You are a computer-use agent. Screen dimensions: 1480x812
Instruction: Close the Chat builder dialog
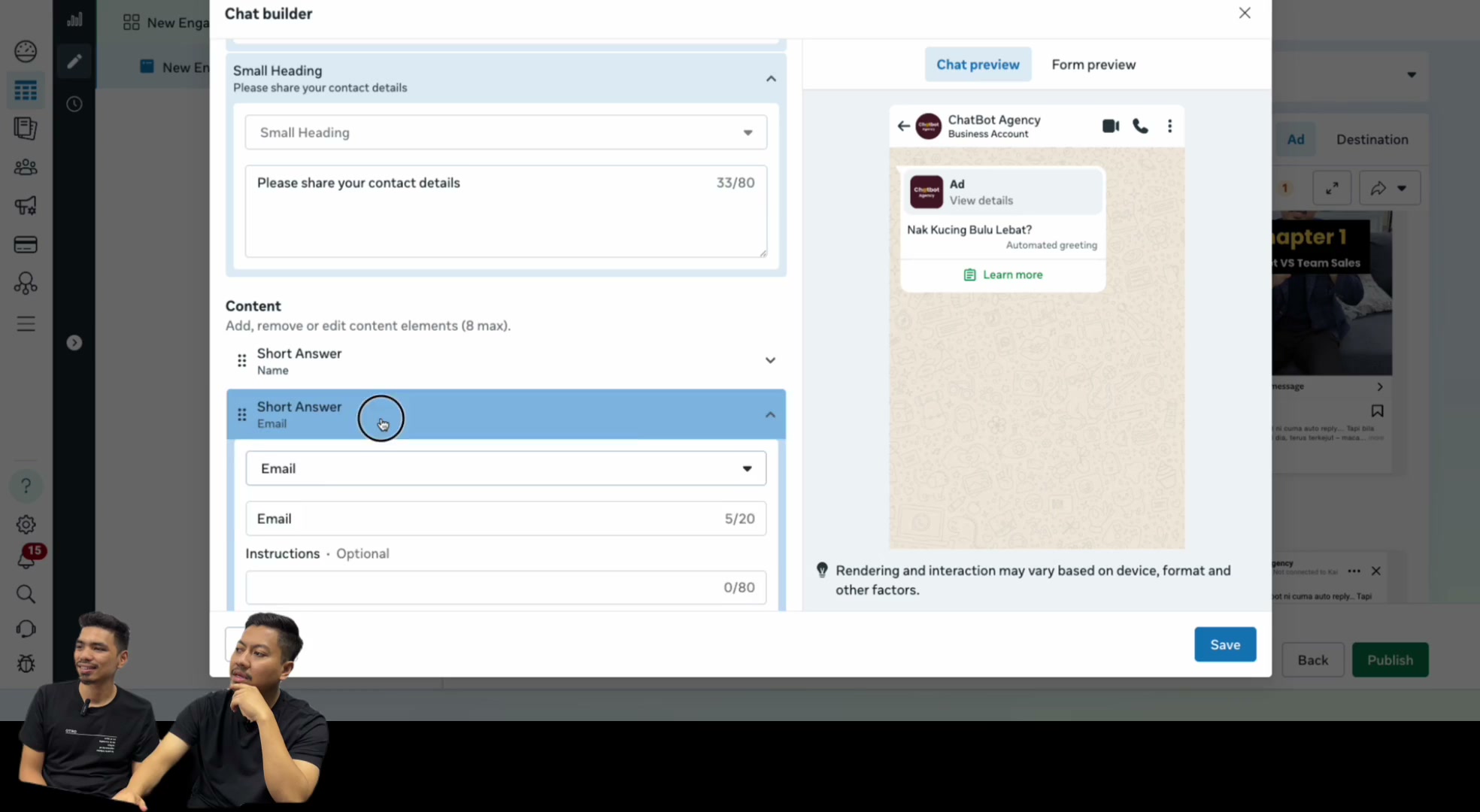pos(1245,13)
